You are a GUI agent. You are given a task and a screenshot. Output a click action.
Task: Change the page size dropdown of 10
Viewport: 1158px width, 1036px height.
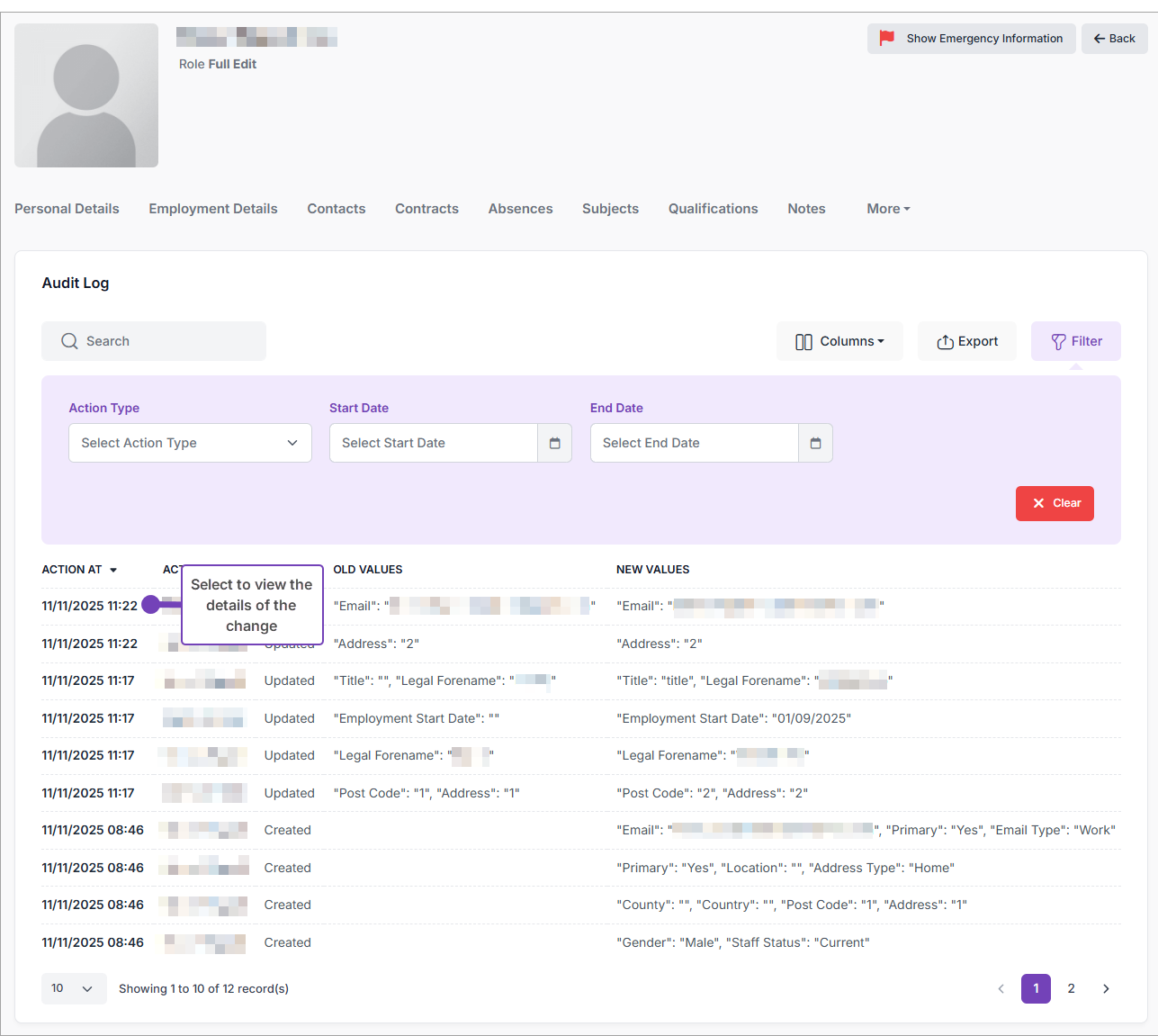(73, 988)
